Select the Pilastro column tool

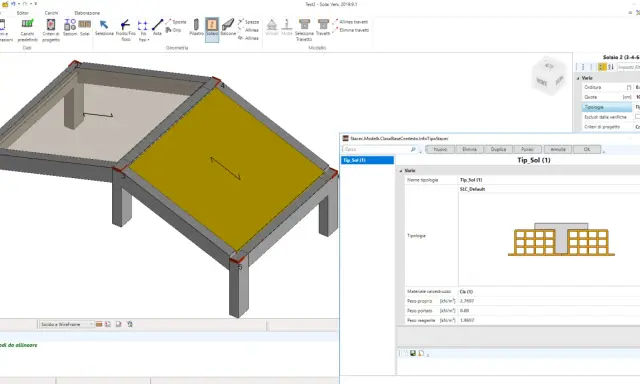(x=196, y=28)
